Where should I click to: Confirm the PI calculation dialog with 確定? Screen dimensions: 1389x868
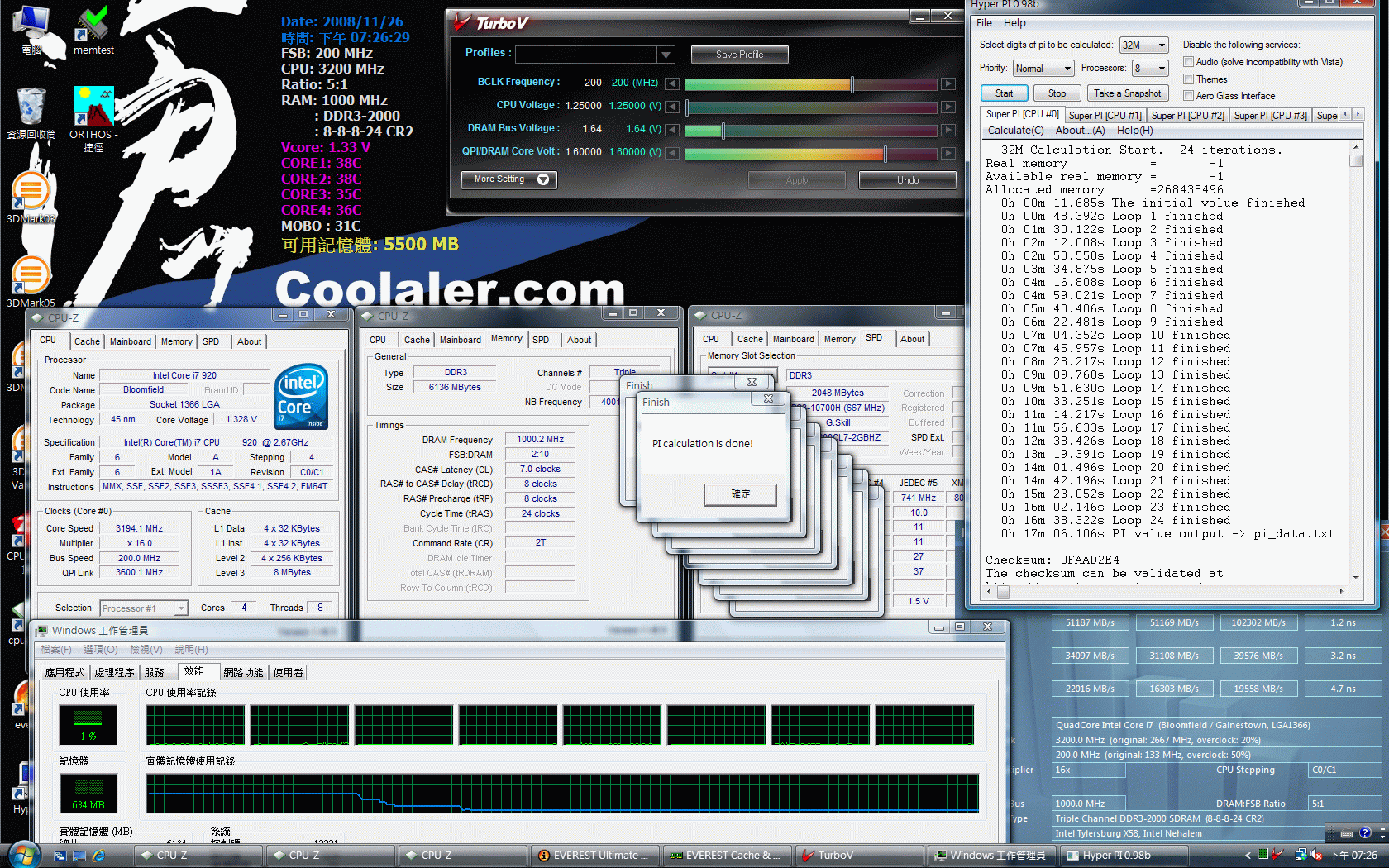[x=741, y=494]
